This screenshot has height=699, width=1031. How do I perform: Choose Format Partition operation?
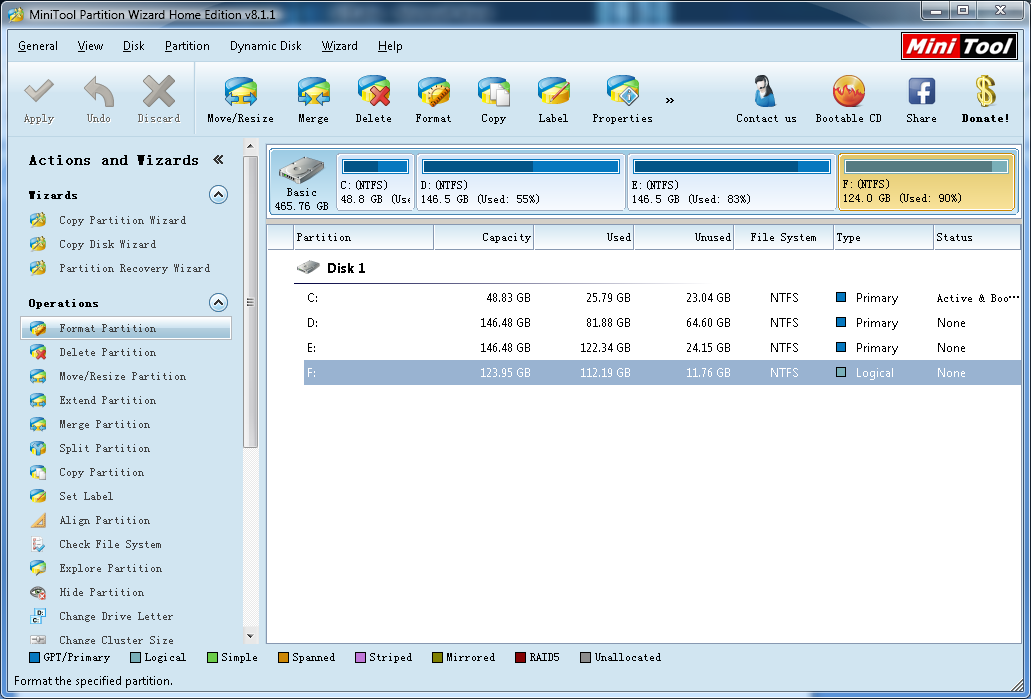point(126,328)
